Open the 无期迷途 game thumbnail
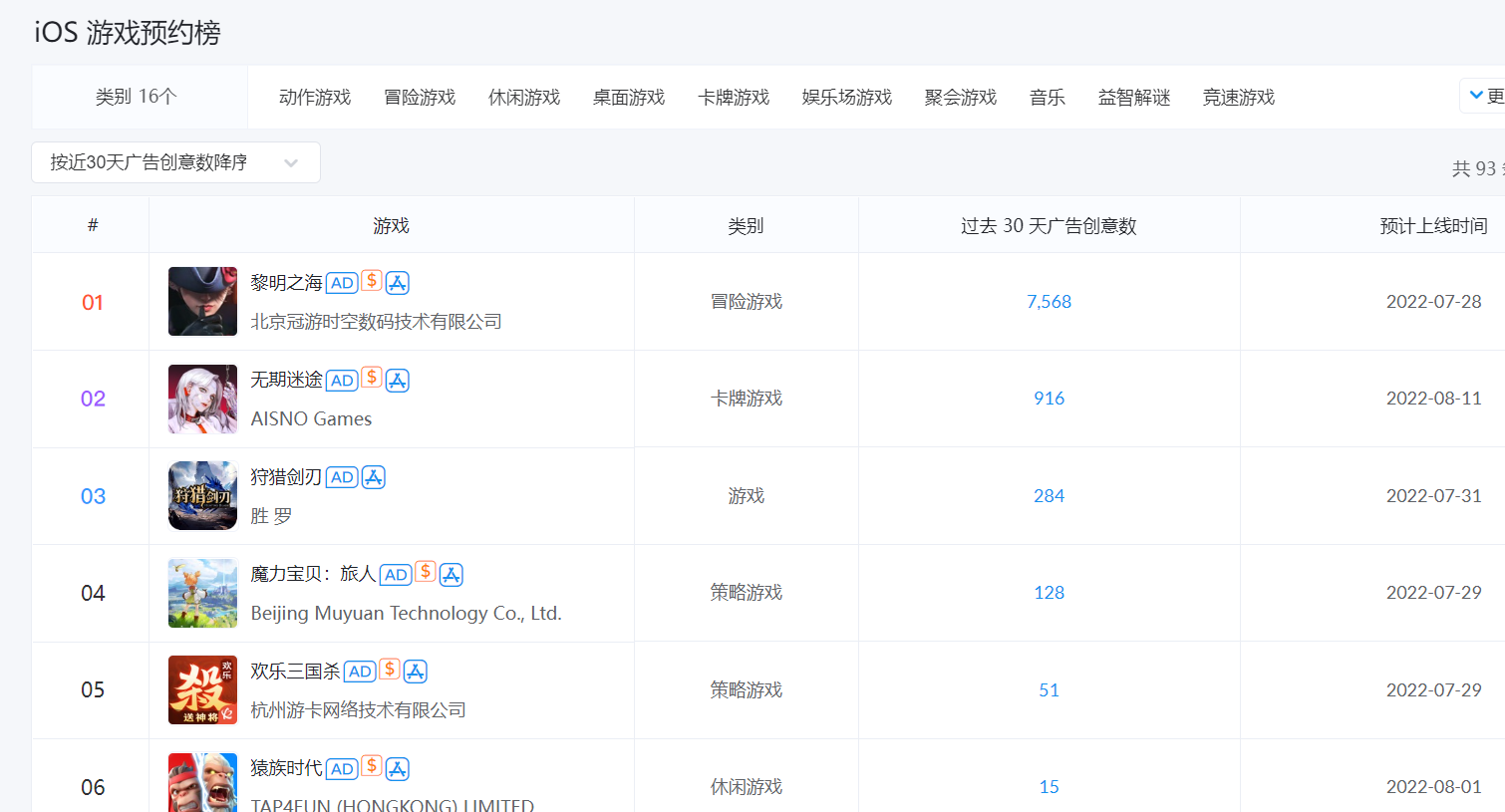The width and height of the screenshot is (1505, 812). click(x=203, y=399)
